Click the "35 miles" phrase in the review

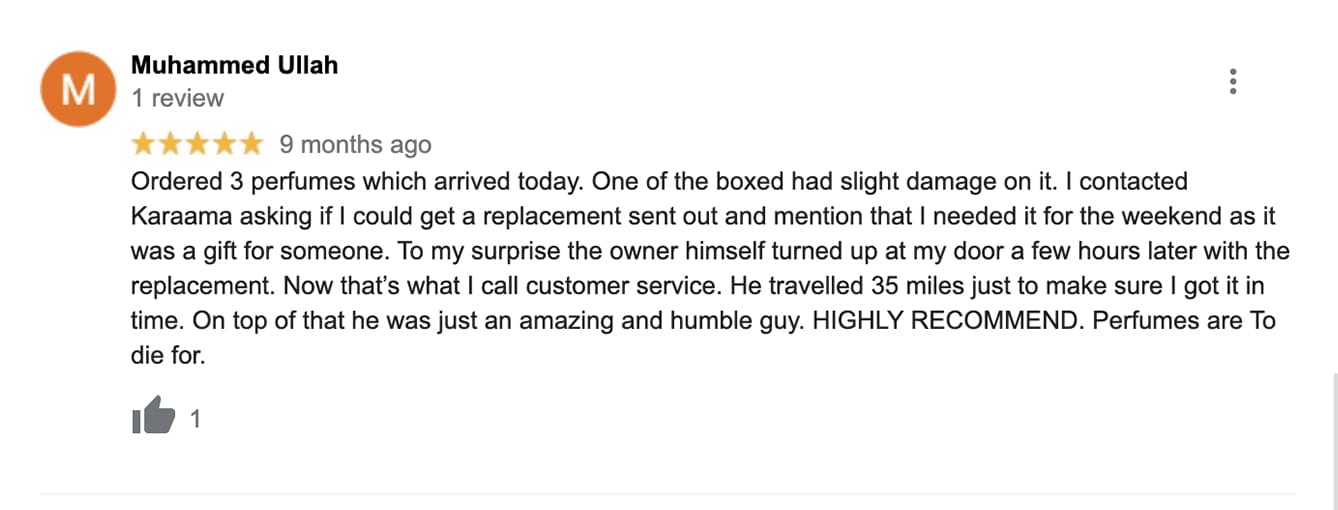(915, 286)
